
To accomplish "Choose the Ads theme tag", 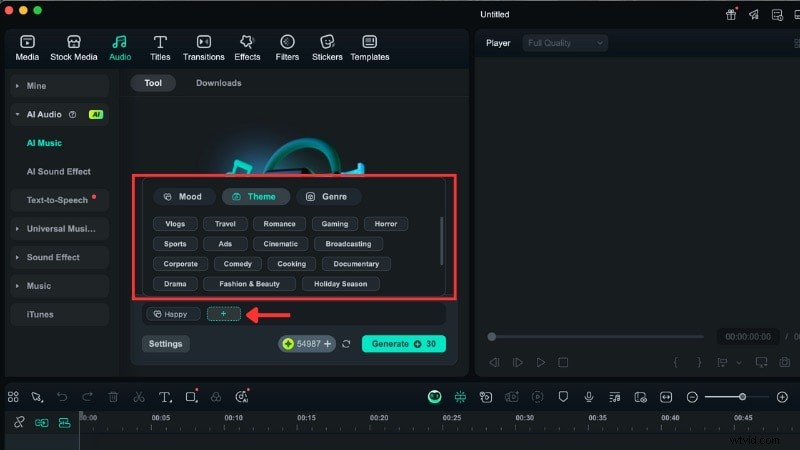I will click(x=225, y=243).
